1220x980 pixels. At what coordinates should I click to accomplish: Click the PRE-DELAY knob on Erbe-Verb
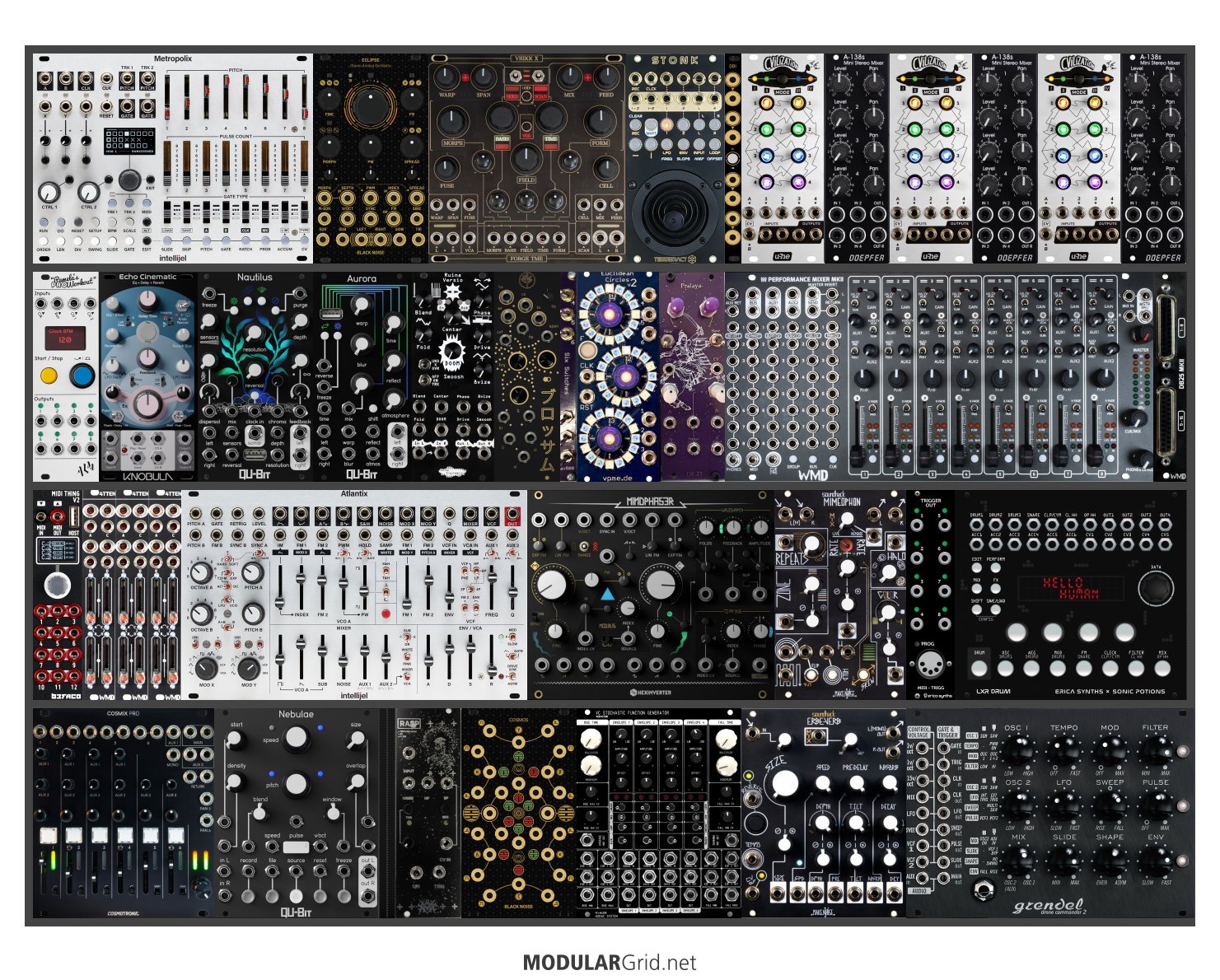pyautogui.click(x=857, y=783)
